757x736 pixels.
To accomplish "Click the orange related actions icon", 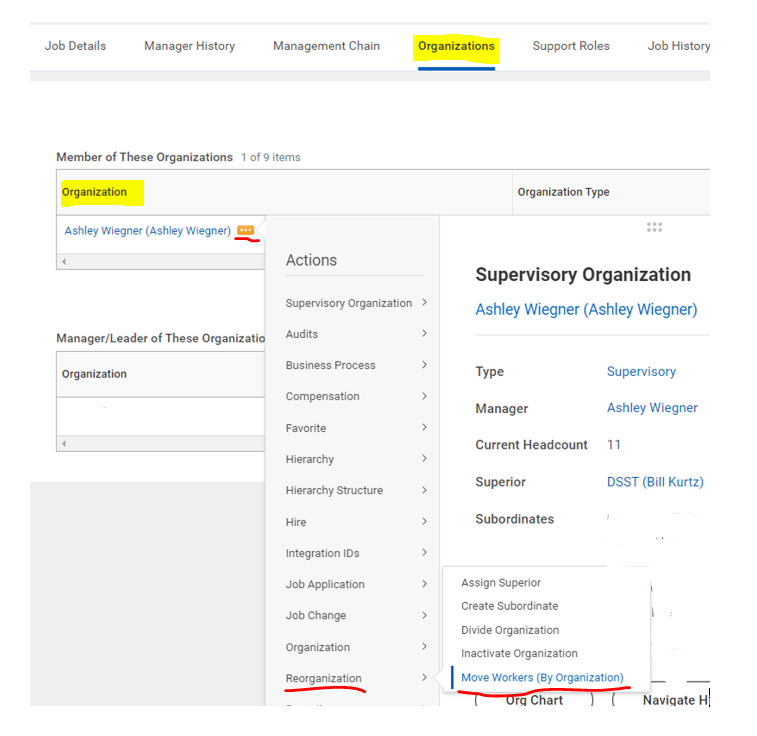I will point(245,230).
